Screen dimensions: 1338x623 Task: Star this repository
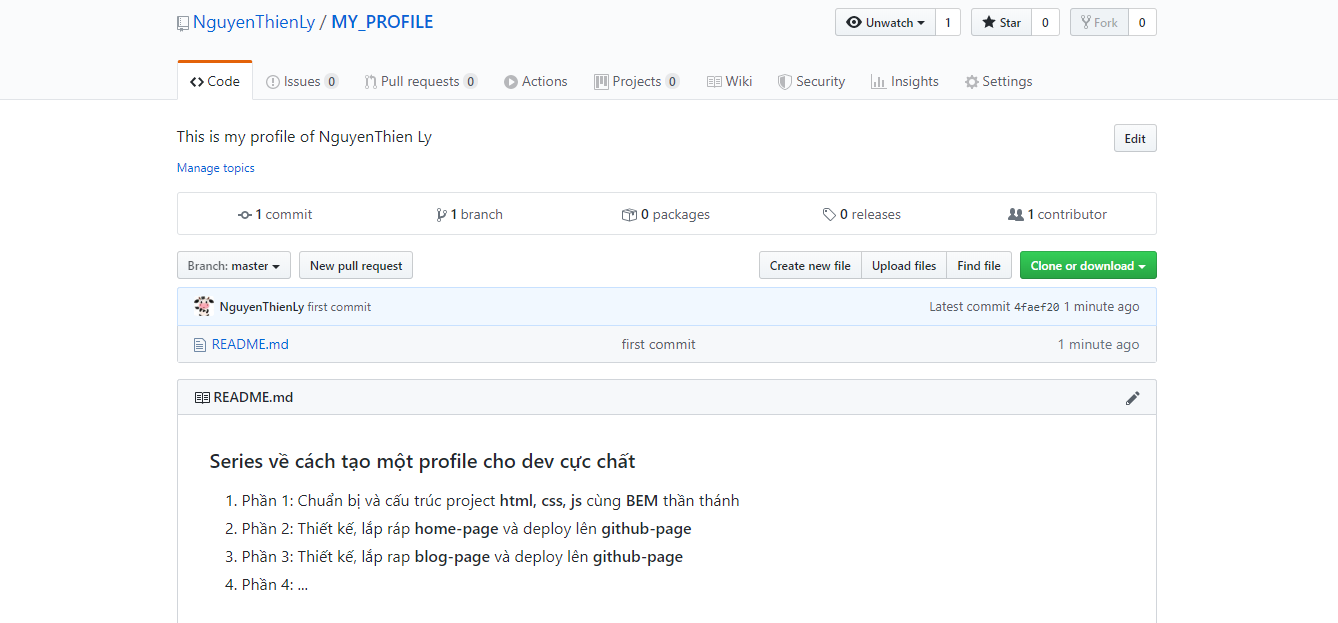(x=1001, y=22)
